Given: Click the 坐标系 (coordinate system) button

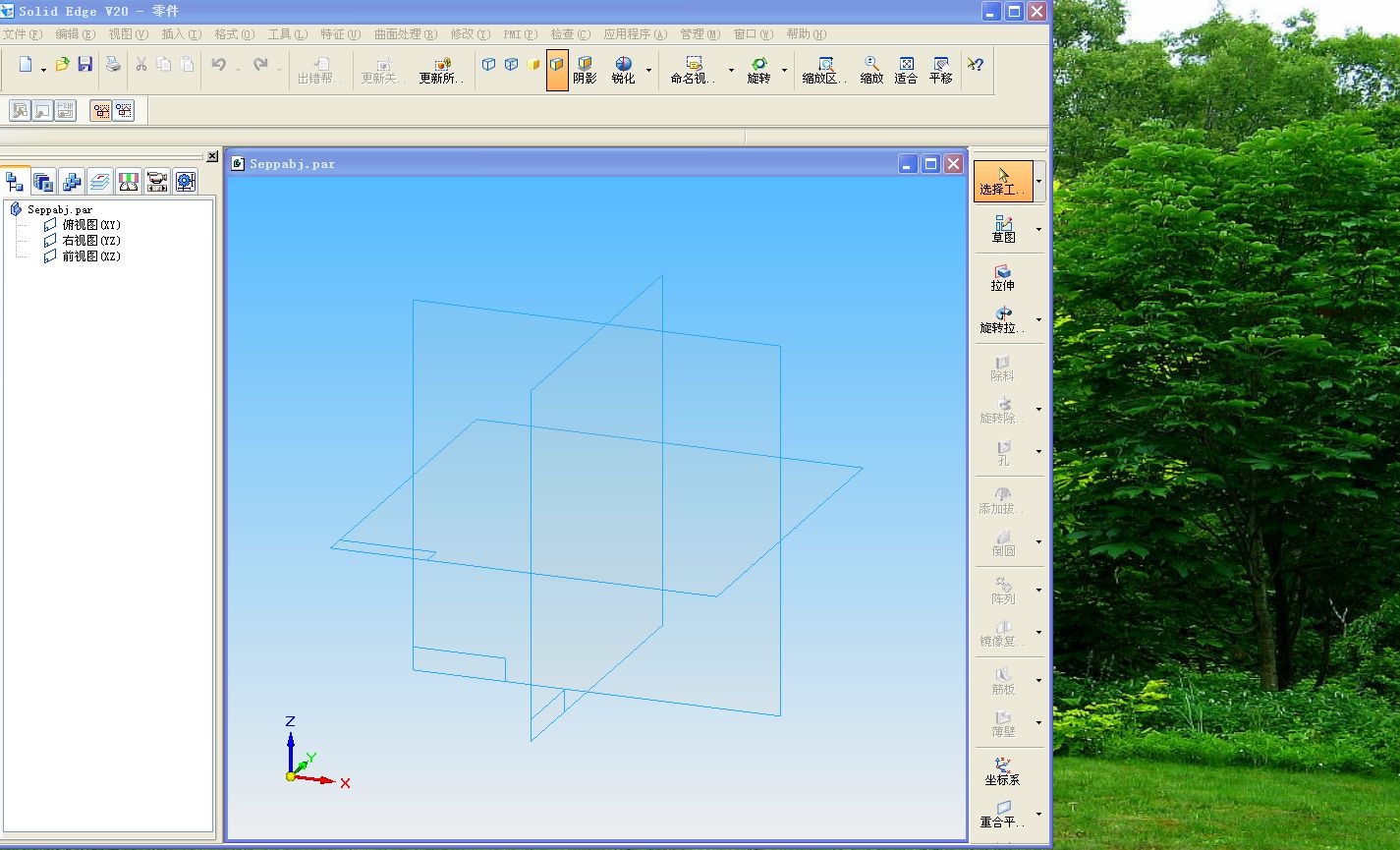Looking at the screenshot, I should (1003, 771).
